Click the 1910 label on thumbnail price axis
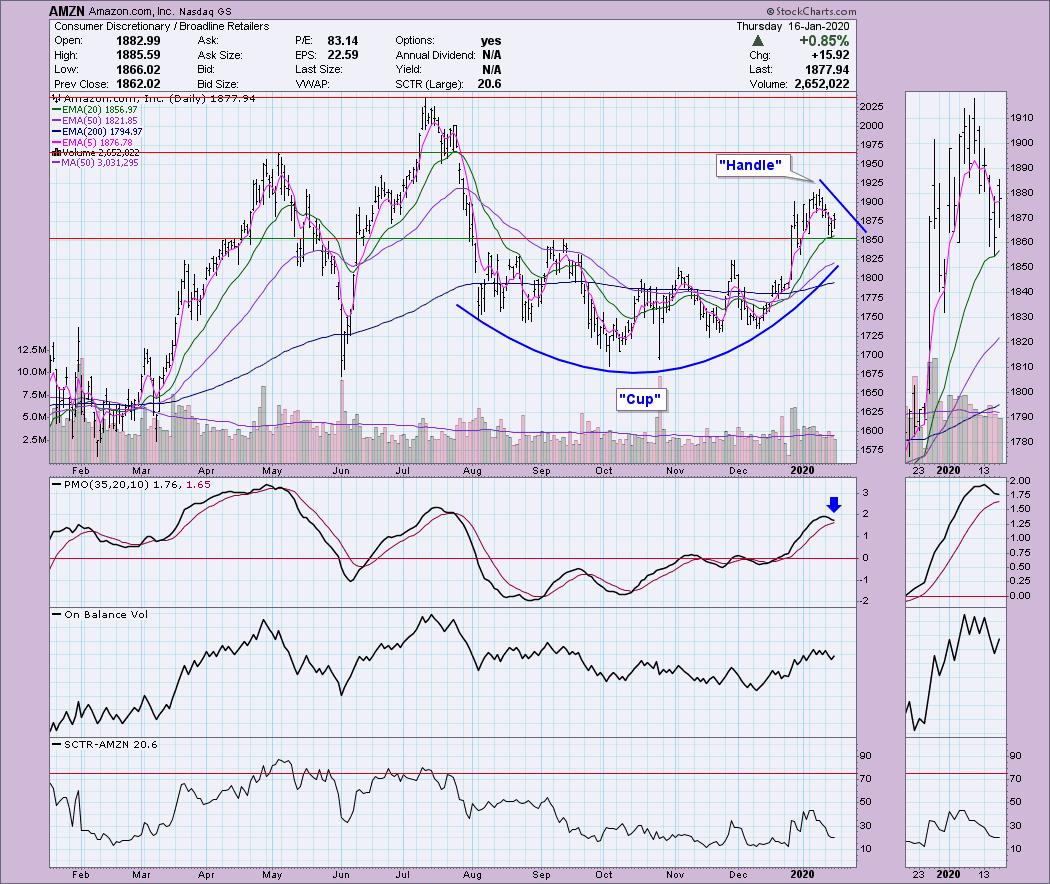Screen dimensions: 1050x884 click(x=1021, y=118)
